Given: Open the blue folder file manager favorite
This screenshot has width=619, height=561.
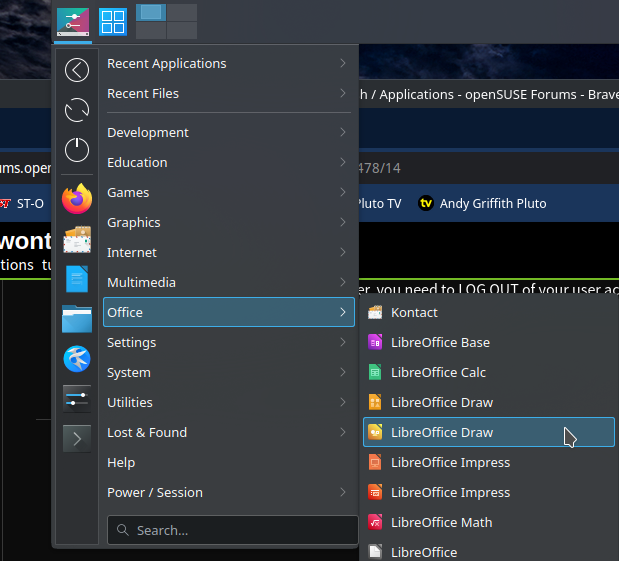Looking at the screenshot, I should click(77, 319).
